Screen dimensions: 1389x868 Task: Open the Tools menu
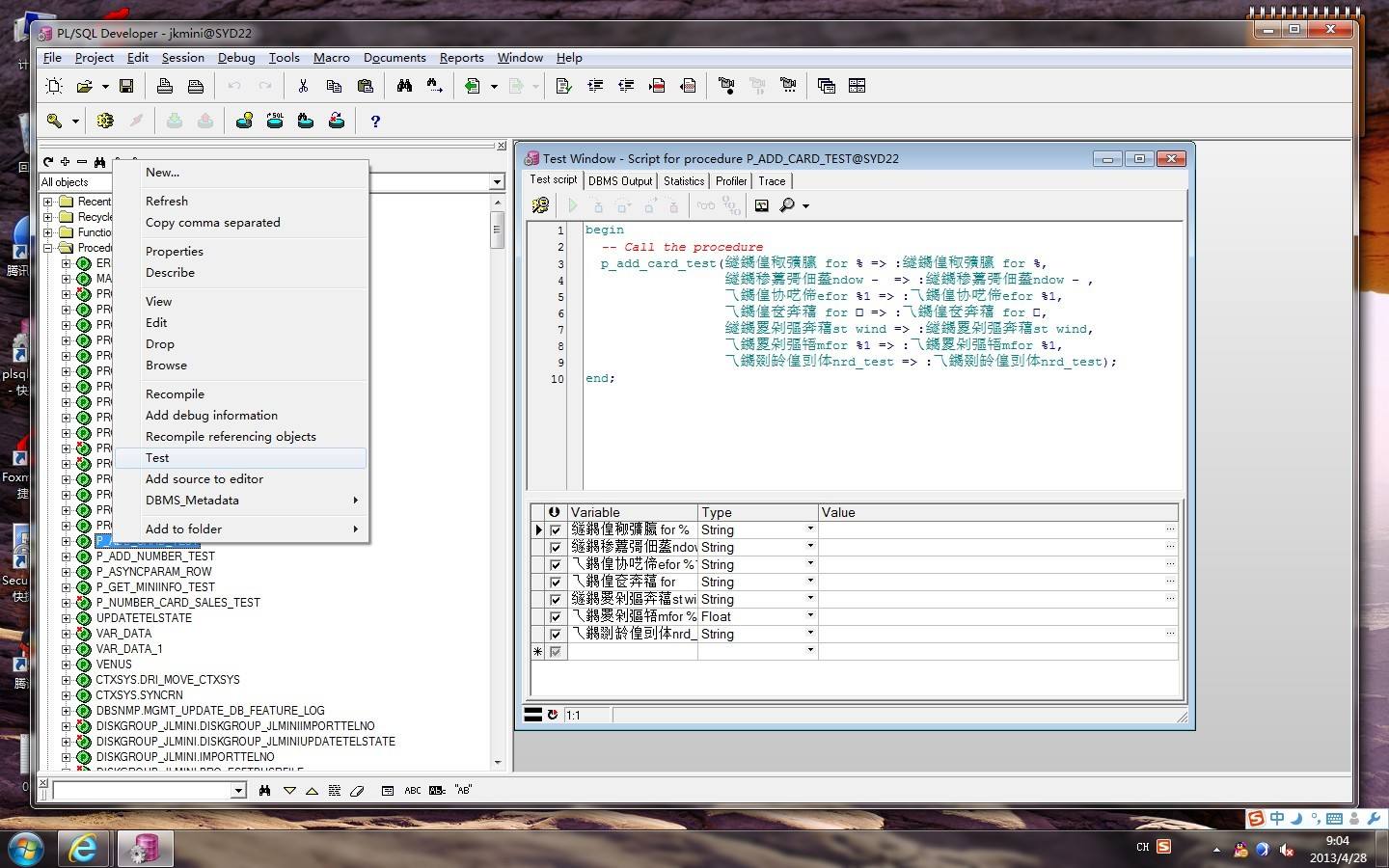[x=284, y=58]
